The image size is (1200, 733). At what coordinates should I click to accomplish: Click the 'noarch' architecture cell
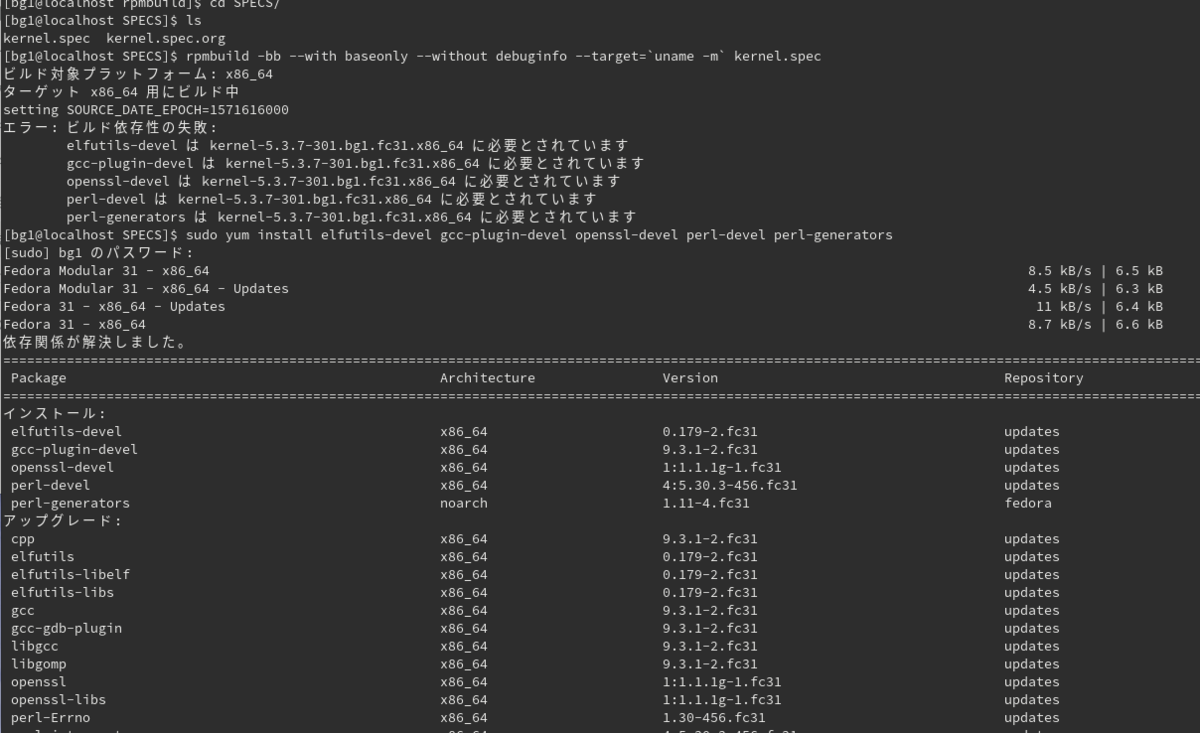464,504
